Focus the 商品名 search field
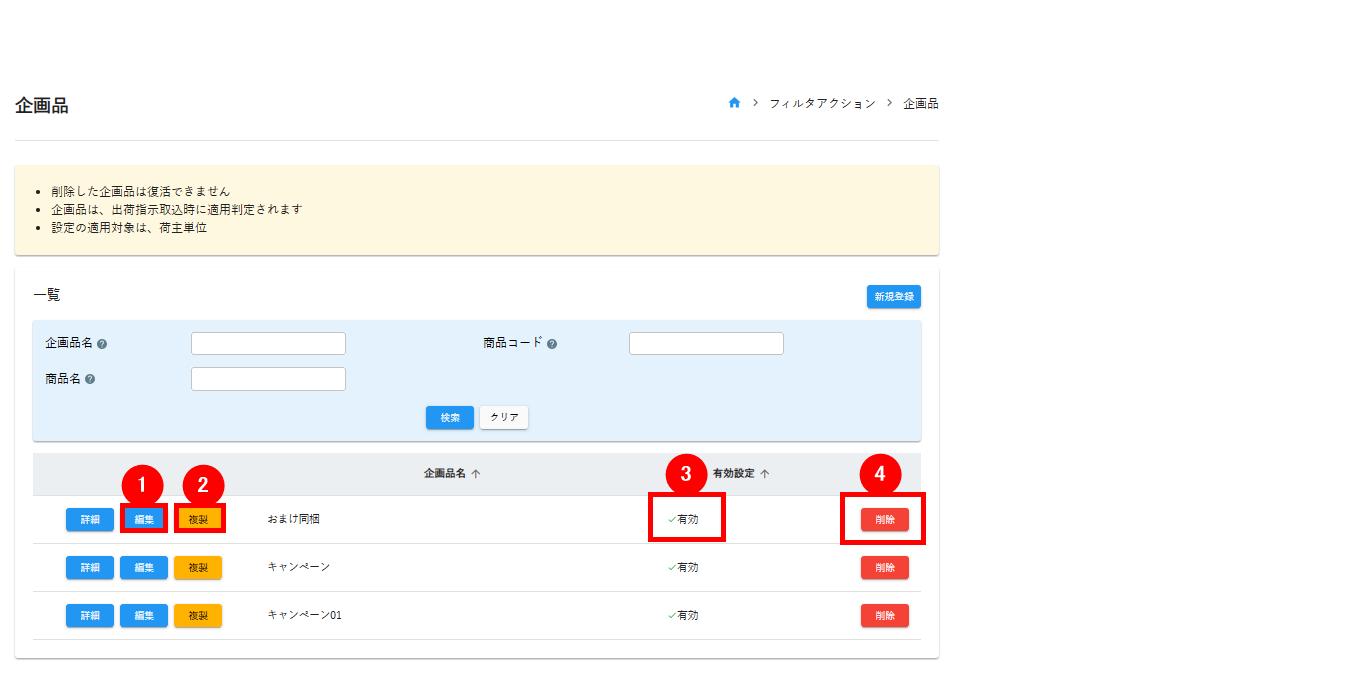Screen dimensions: 1356x683 tap(268, 379)
